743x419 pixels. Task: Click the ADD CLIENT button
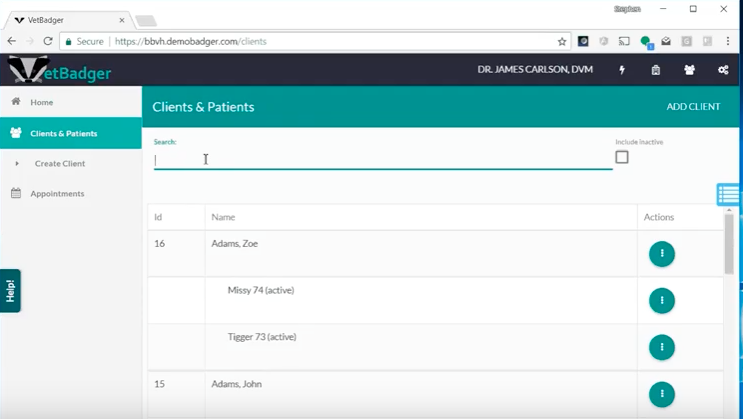pyautogui.click(x=693, y=107)
